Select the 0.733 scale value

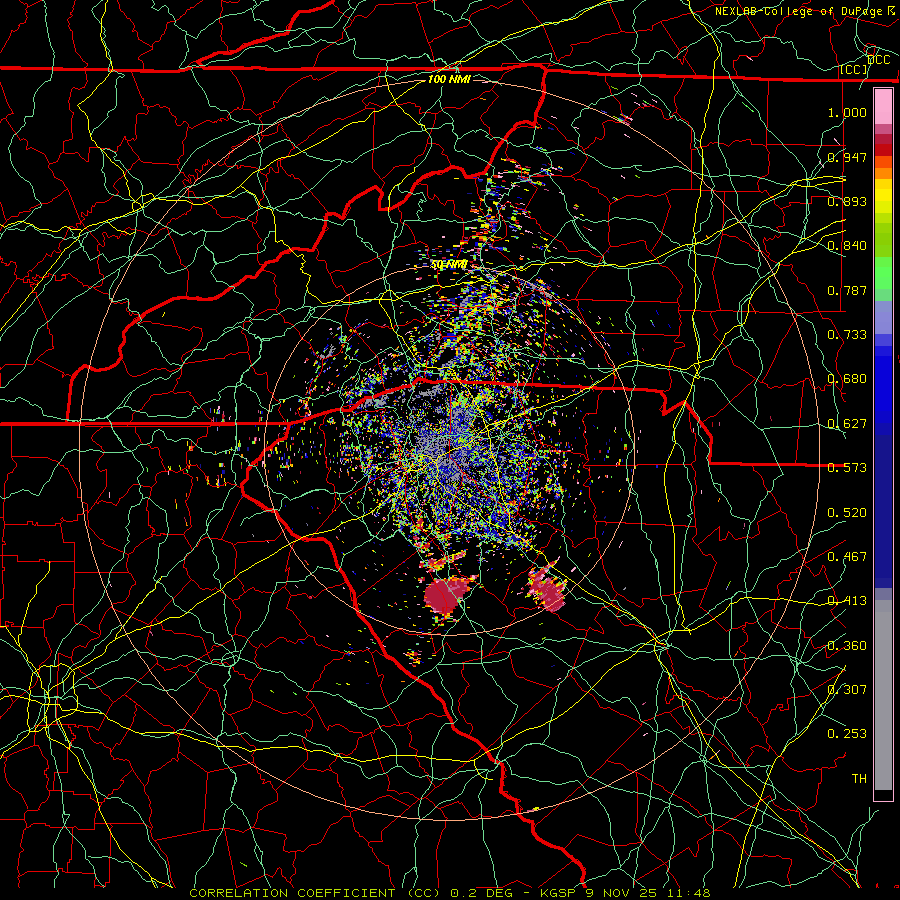coord(847,335)
